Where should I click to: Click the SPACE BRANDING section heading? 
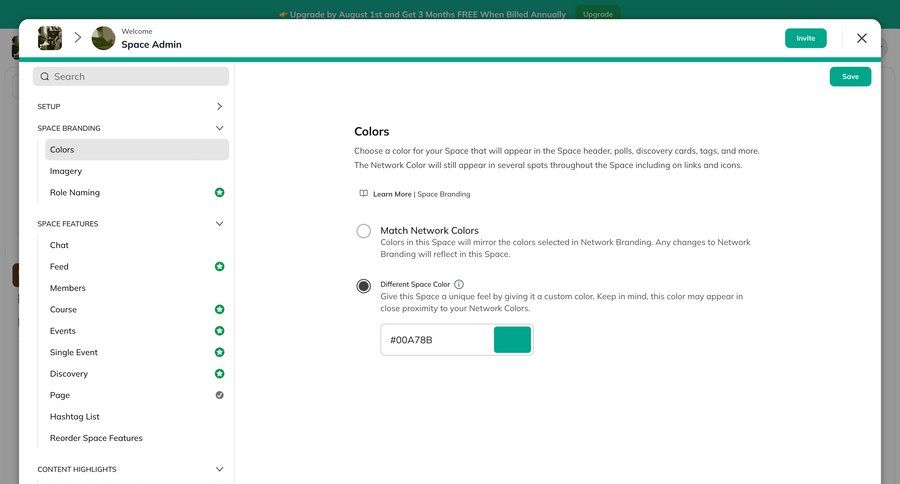pyautogui.click(x=69, y=128)
